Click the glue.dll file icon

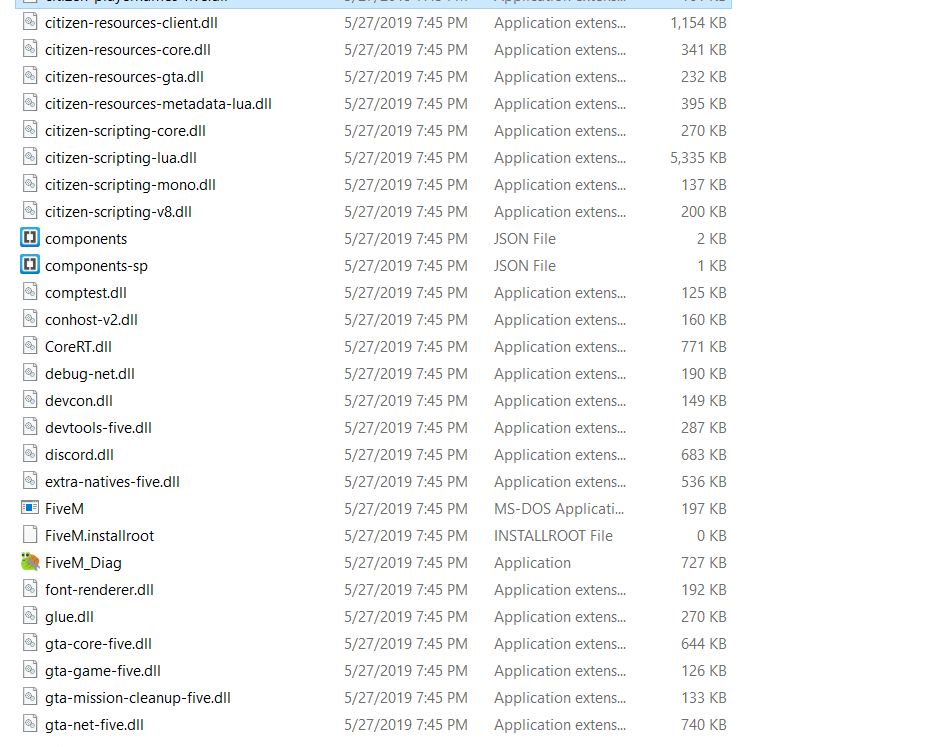30,616
